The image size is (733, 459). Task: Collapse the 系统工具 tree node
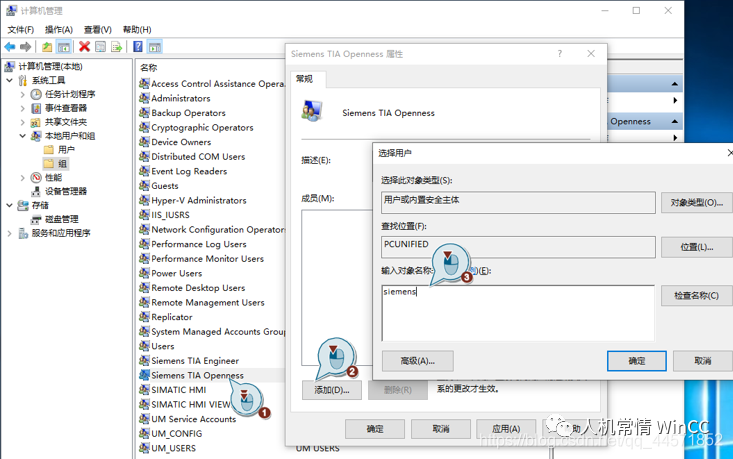pos(9,80)
